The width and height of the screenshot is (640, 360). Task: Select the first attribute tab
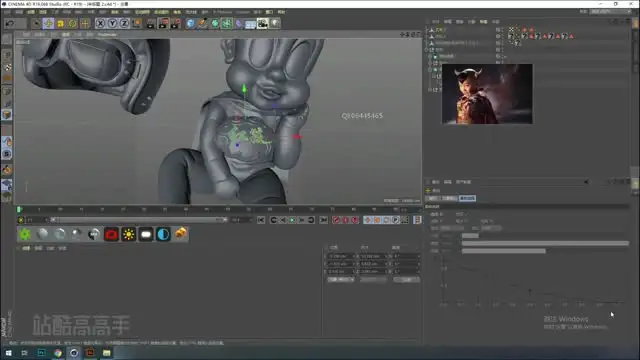click(x=432, y=198)
